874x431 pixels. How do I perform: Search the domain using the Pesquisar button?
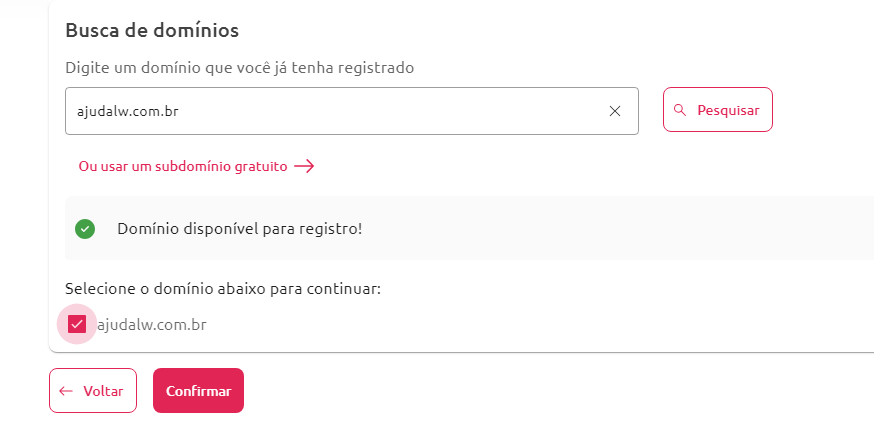[718, 109]
